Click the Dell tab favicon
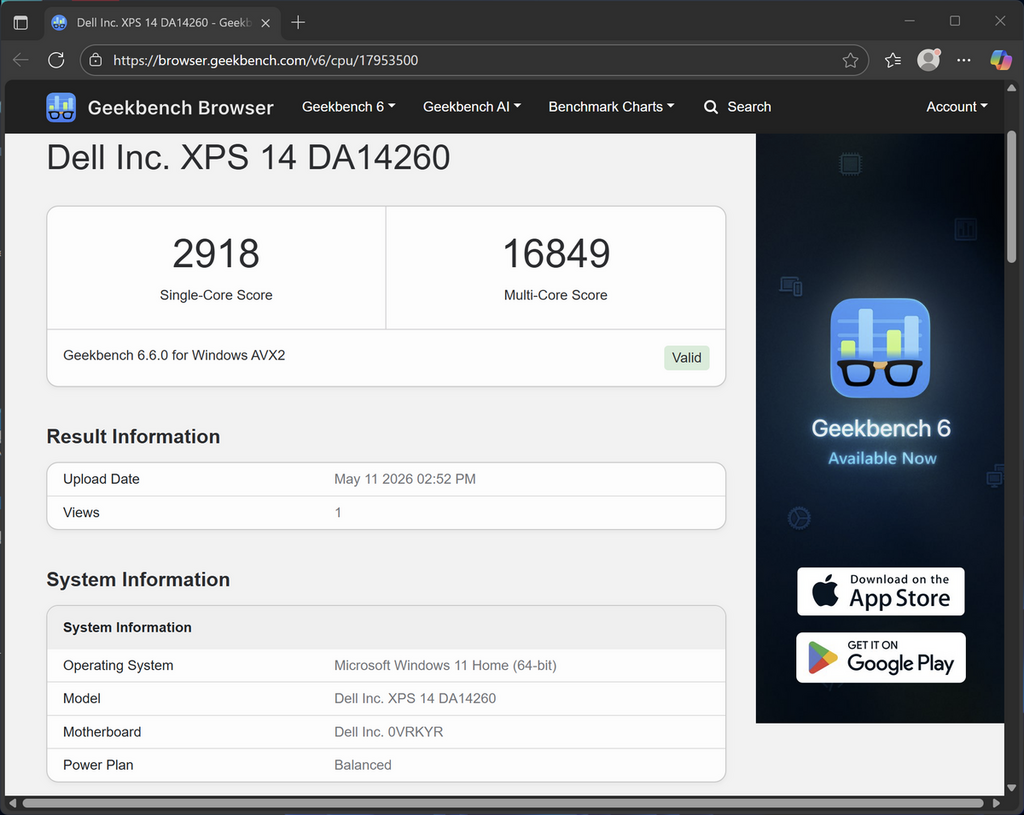This screenshot has width=1024, height=815. [59, 23]
